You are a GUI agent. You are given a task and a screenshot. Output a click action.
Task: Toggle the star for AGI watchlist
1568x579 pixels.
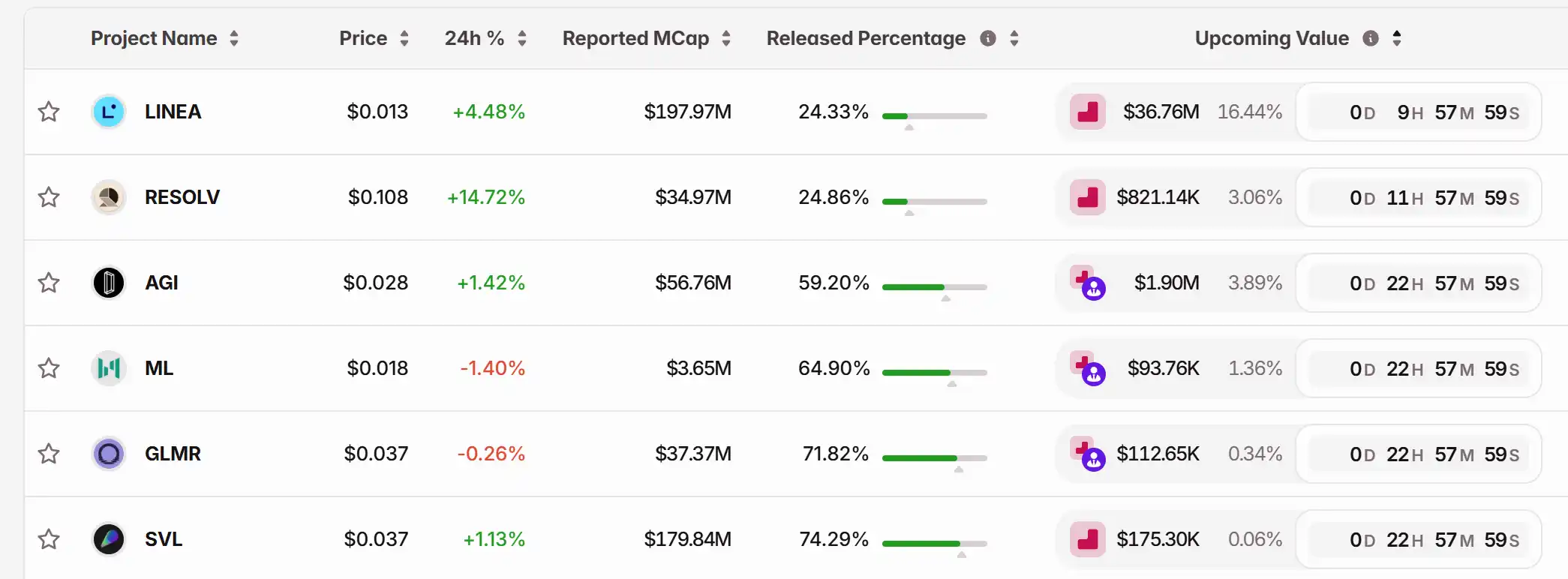[49, 283]
